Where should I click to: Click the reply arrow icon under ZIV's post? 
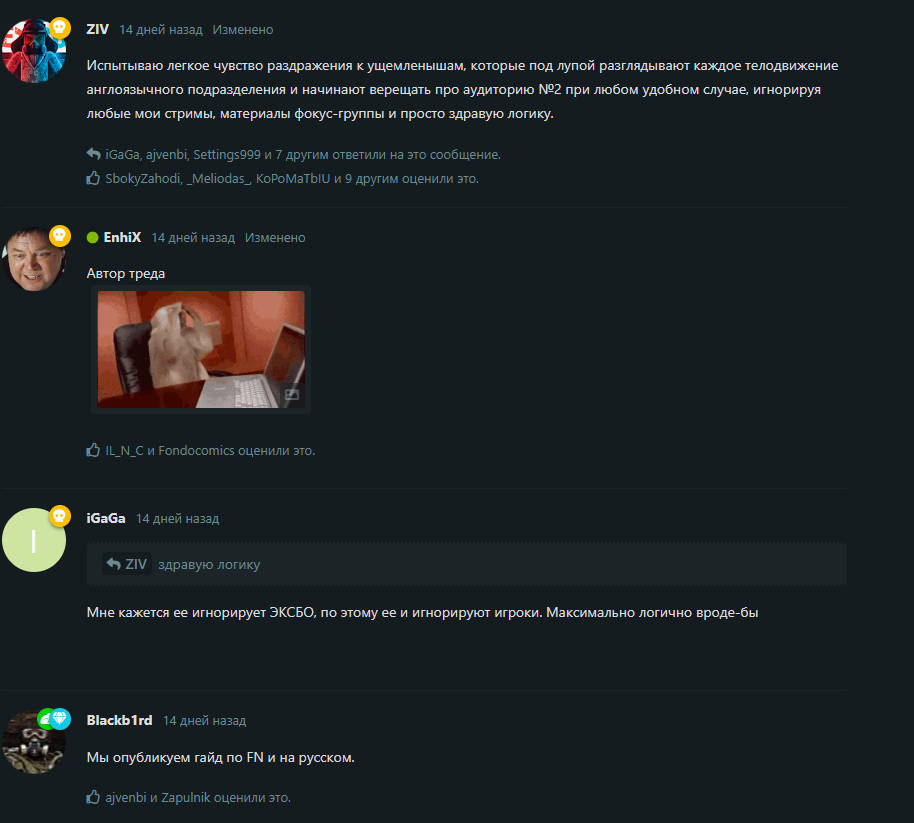point(93,154)
